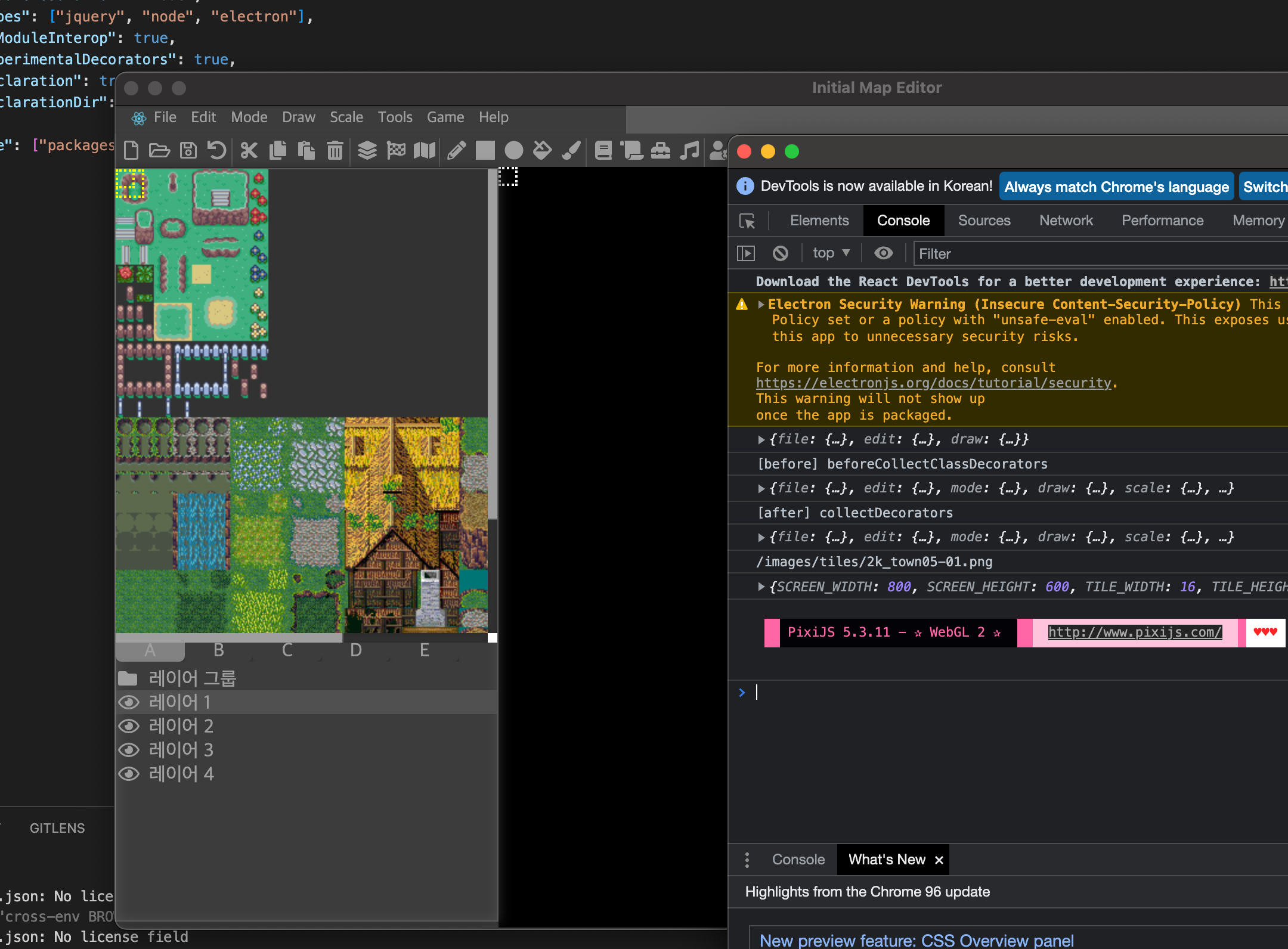Select the Ellipse draw tool
The height and width of the screenshot is (949, 1288).
(x=513, y=150)
